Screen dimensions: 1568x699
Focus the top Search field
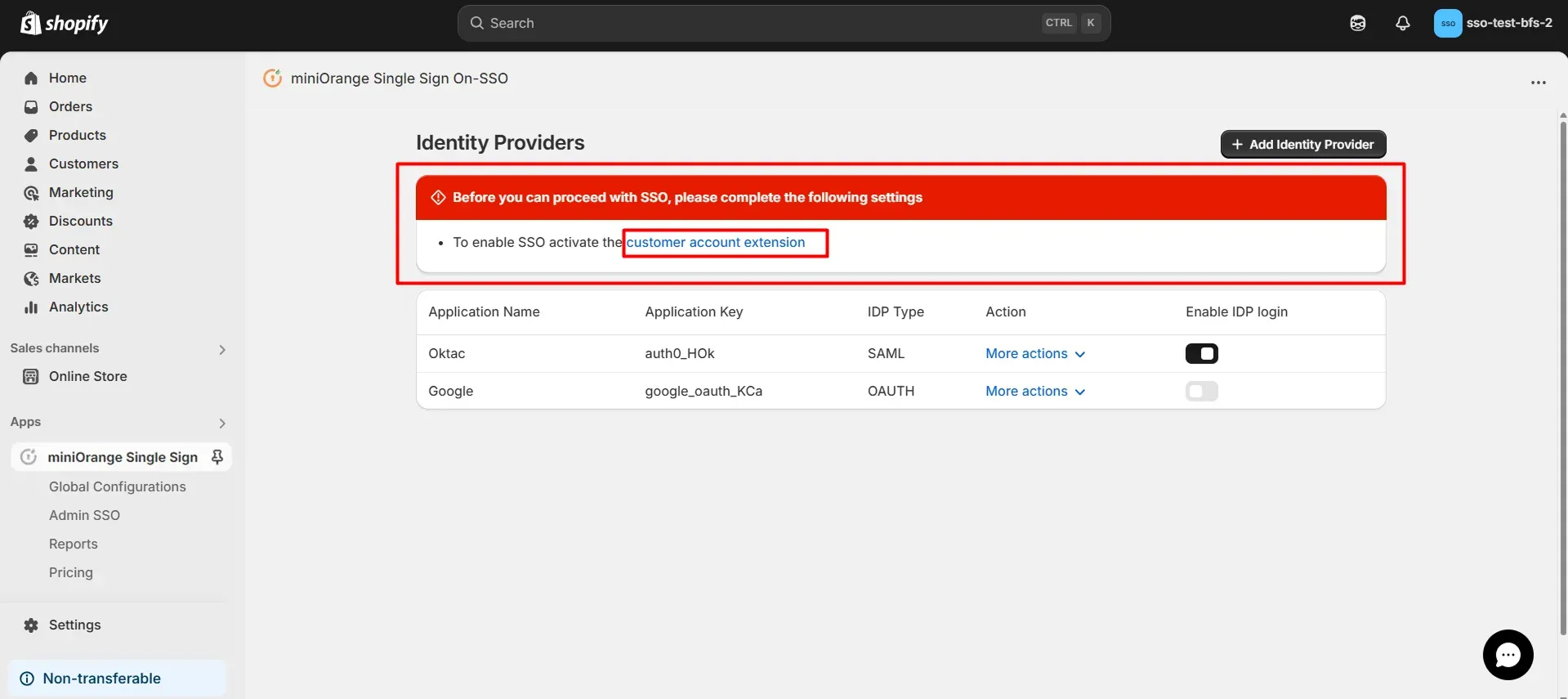tap(784, 23)
